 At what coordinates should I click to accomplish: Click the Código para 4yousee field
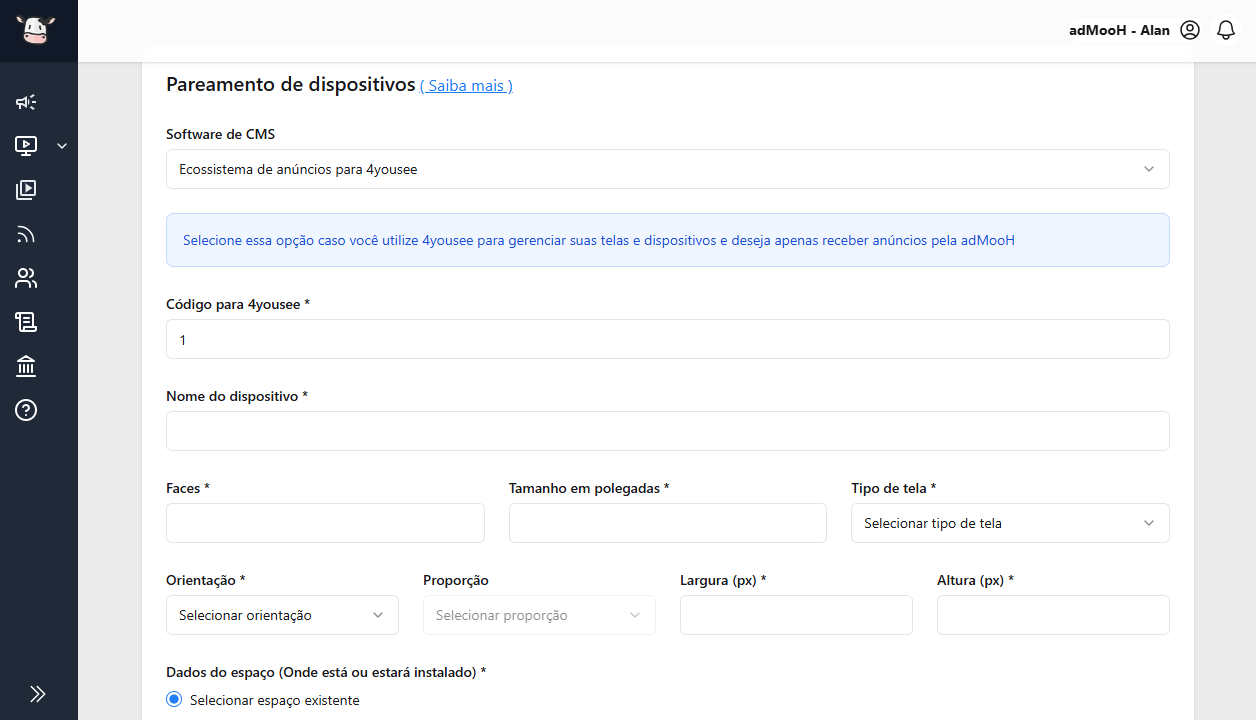[668, 339]
